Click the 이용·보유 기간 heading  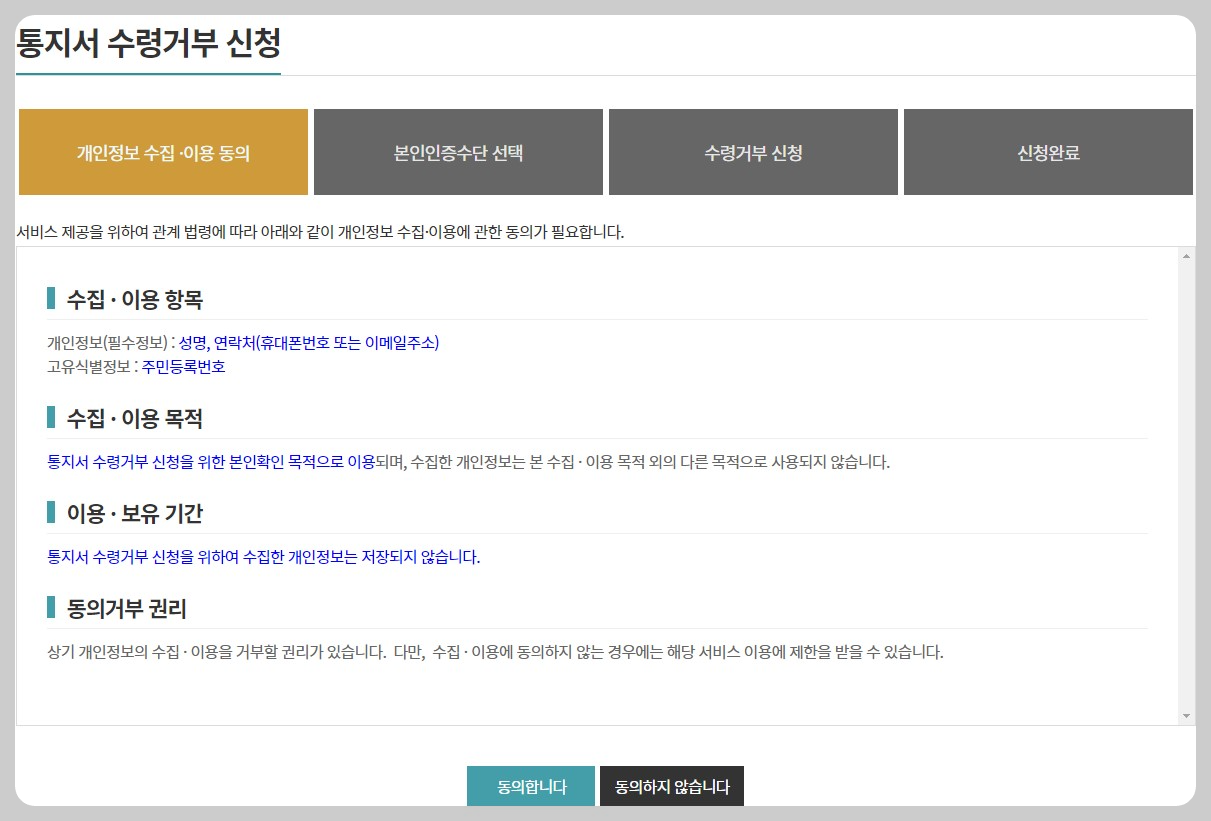coord(135,512)
